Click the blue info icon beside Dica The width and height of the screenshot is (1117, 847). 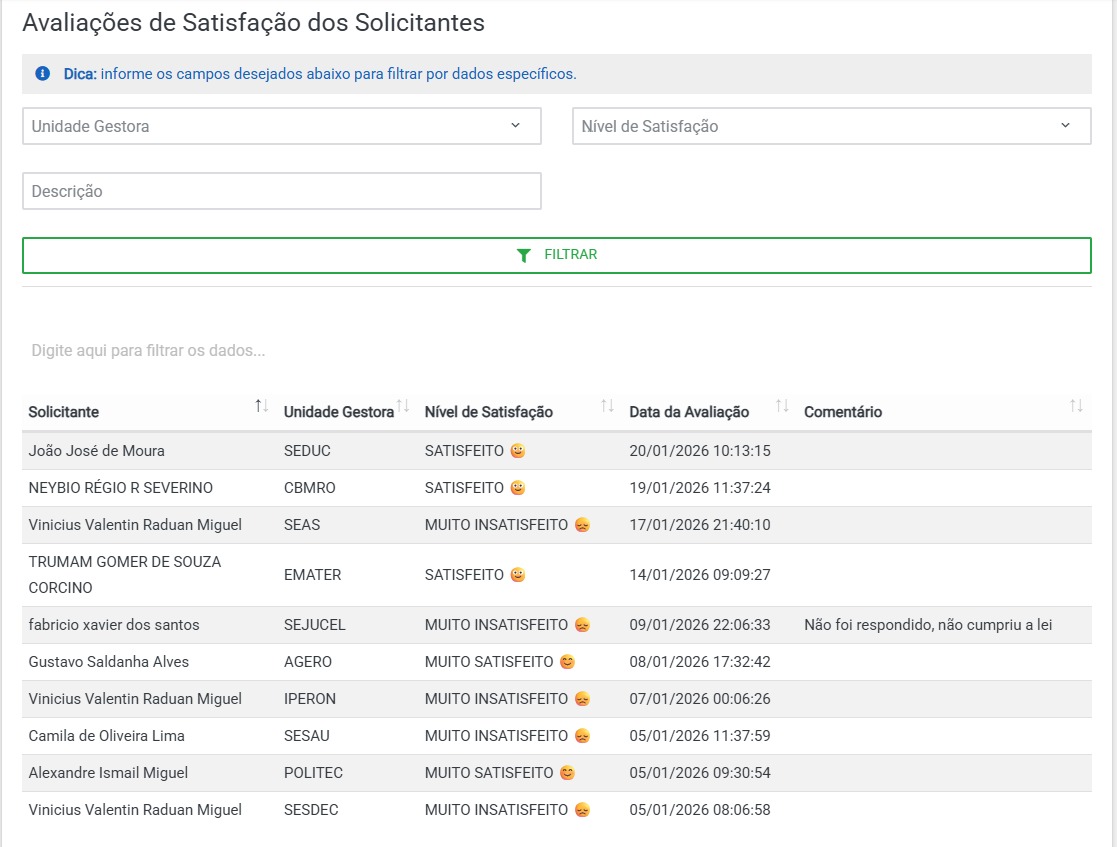click(43, 74)
